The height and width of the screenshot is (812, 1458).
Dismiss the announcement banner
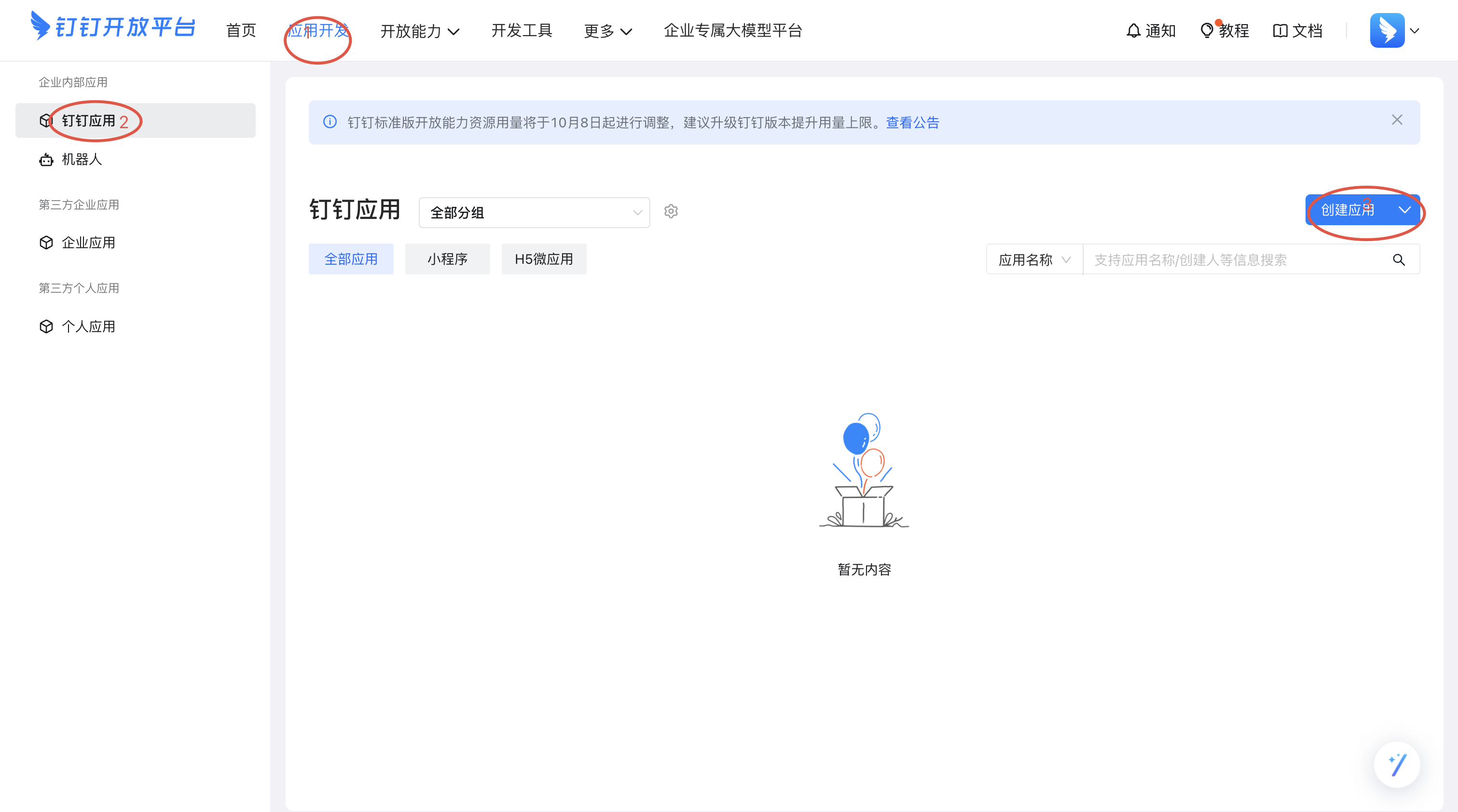(1397, 120)
